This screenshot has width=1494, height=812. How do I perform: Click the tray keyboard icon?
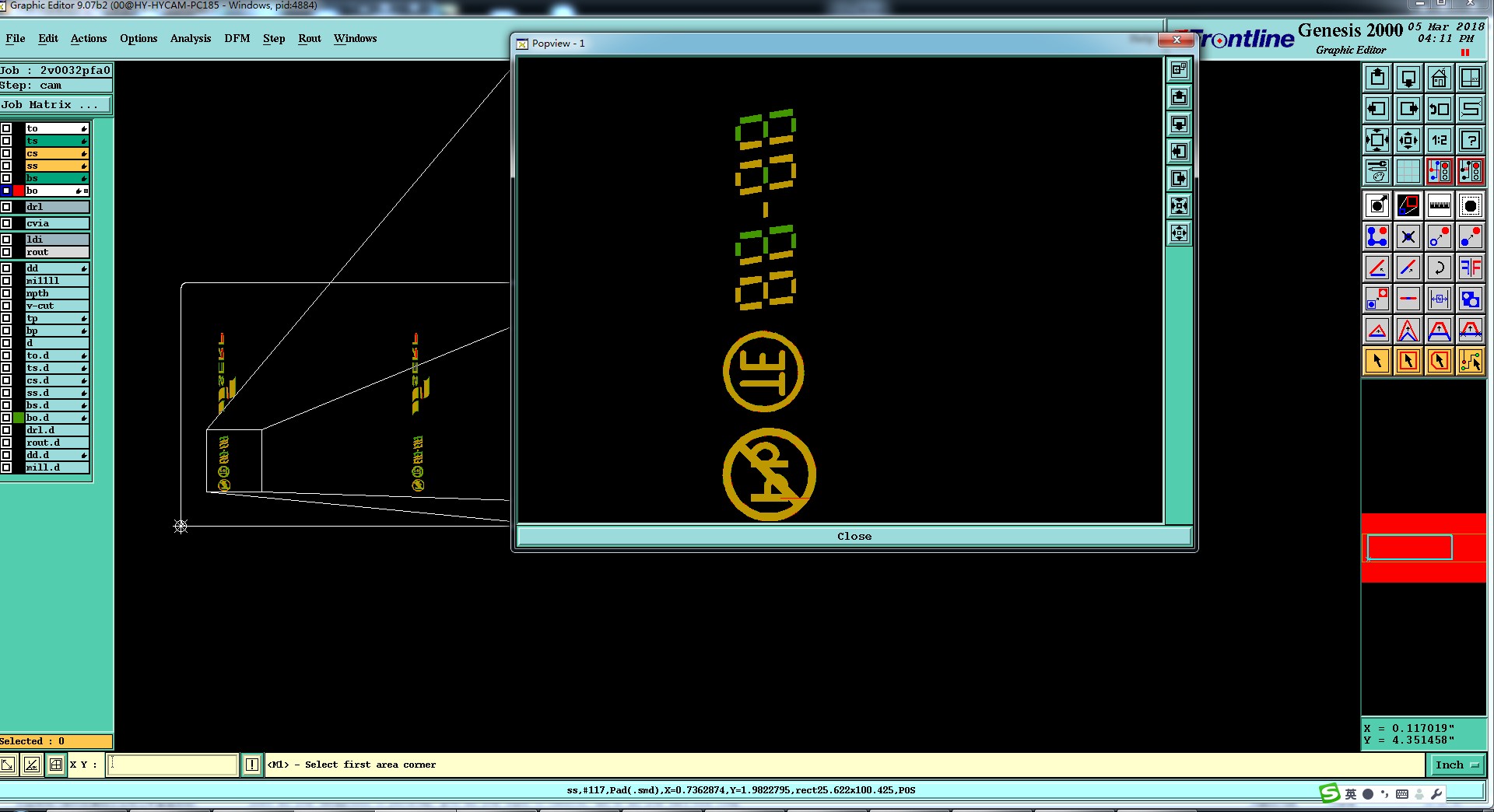[x=1402, y=794]
